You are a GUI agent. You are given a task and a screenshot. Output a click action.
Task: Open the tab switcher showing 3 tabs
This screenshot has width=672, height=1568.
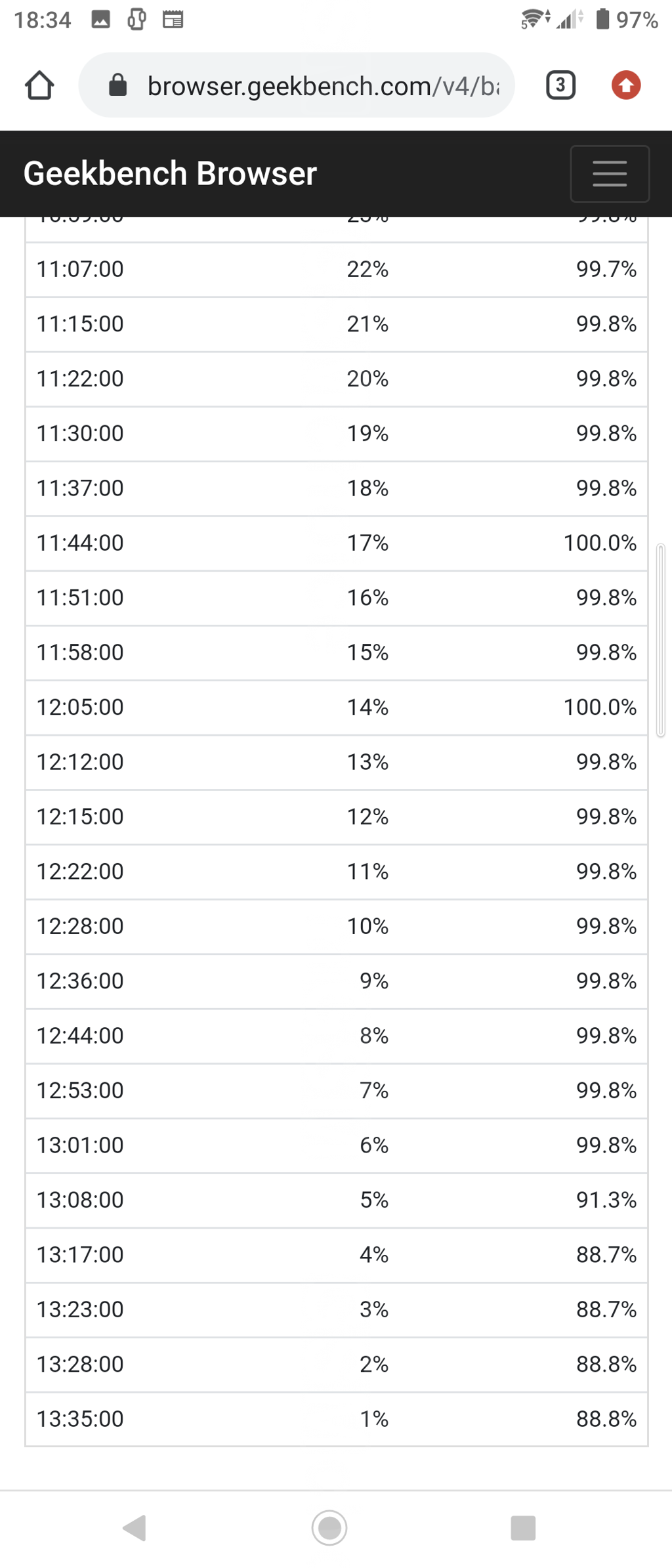560,85
